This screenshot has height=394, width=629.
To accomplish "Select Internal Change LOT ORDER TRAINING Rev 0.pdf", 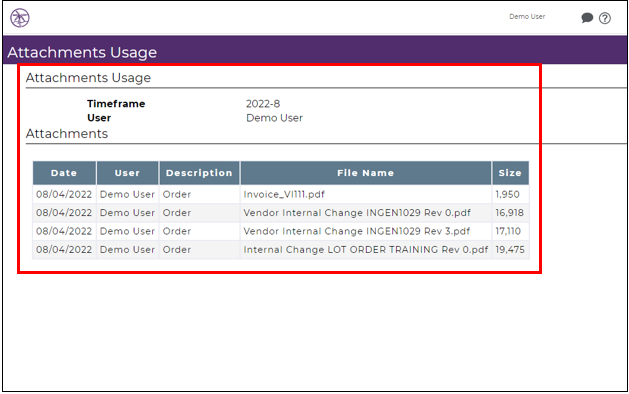I will pos(365,250).
